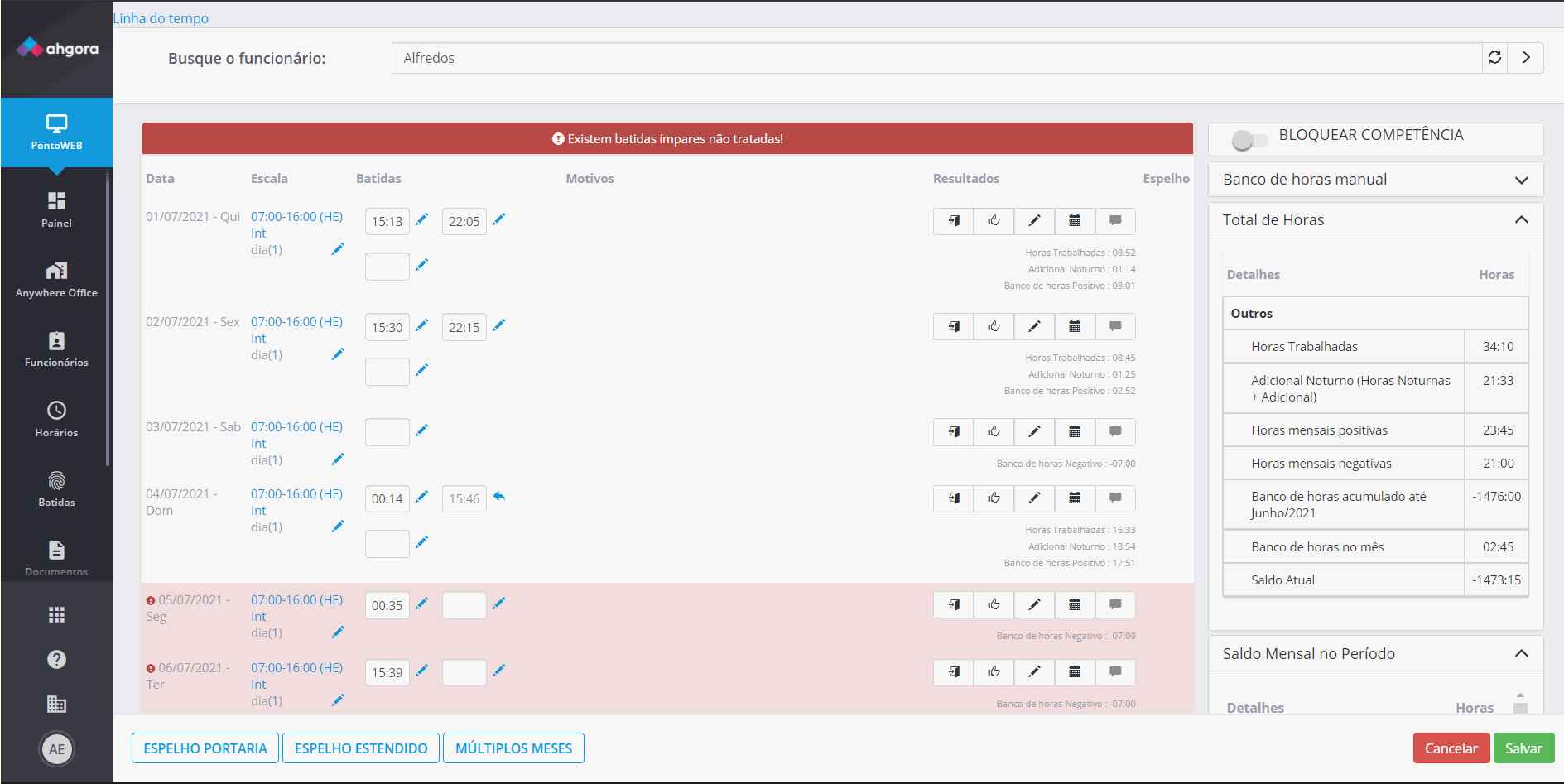Open the Funcionários sidebar item

(56, 349)
